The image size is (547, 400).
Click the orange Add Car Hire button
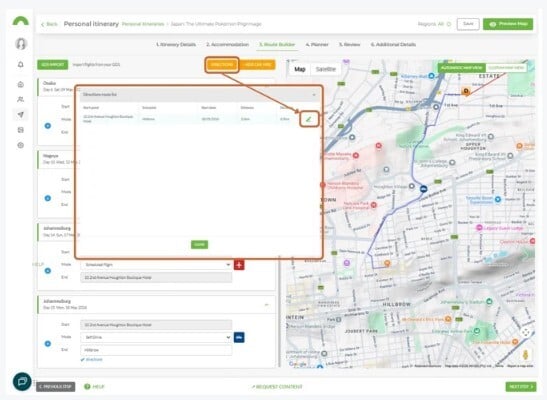click(257, 65)
